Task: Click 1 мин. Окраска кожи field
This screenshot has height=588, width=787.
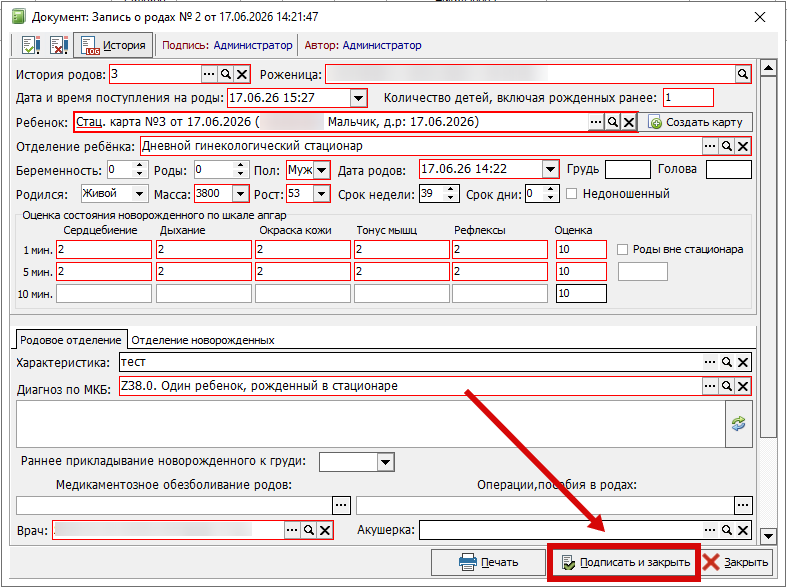Action: (x=303, y=249)
